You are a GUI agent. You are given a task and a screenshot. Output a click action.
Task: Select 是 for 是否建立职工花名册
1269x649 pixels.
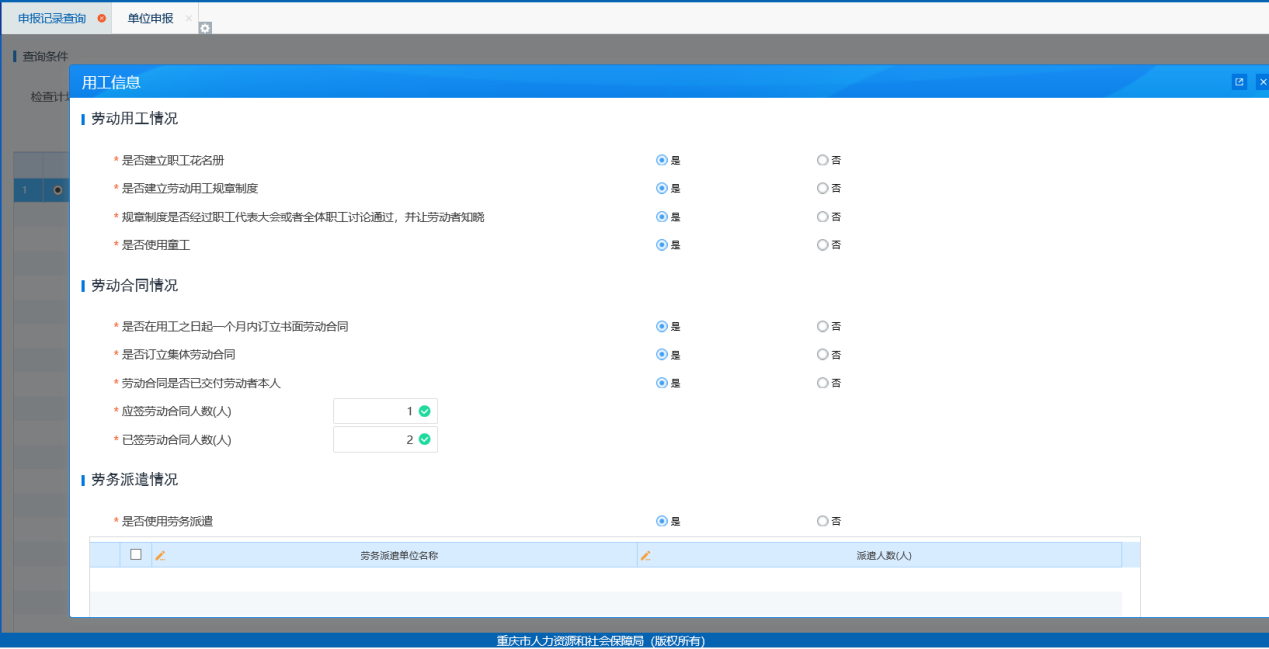click(661, 160)
